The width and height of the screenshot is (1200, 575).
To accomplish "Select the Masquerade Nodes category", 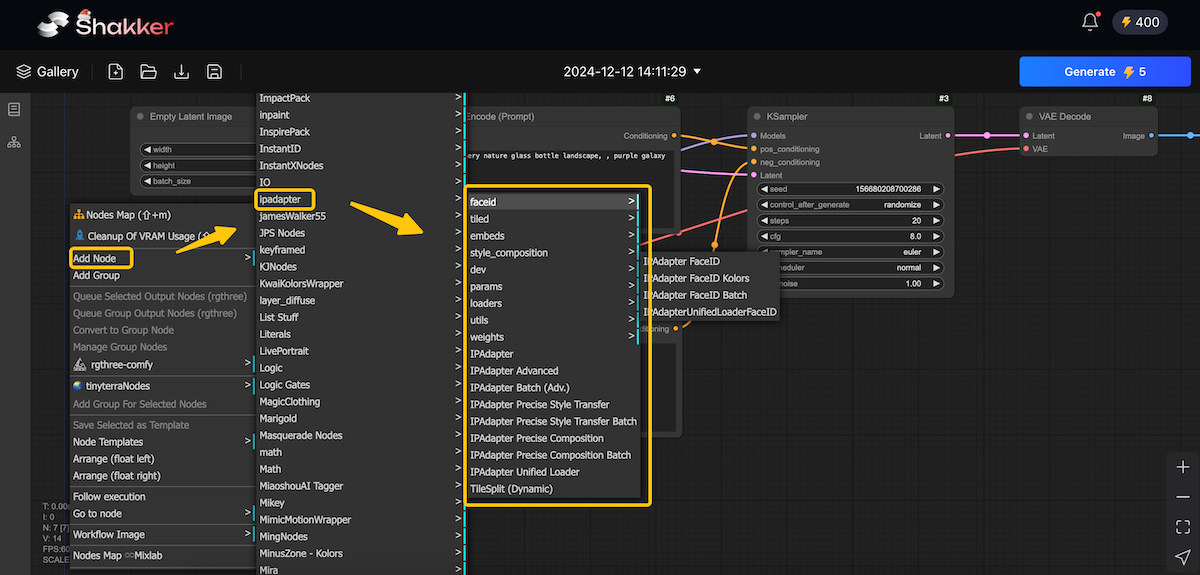I will pyautogui.click(x=360, y=435).
